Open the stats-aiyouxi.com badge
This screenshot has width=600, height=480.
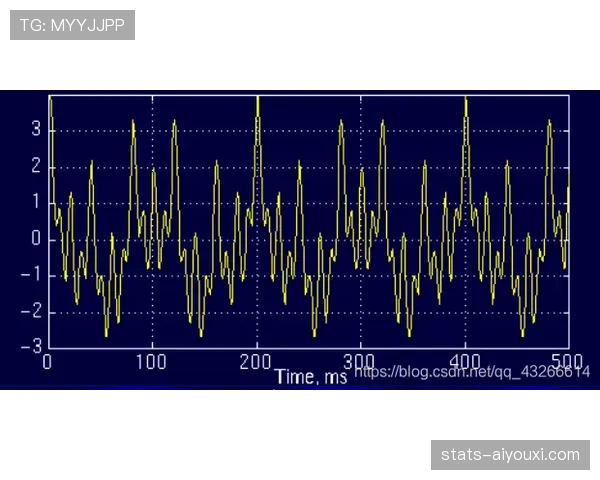(x=510, y=455)
